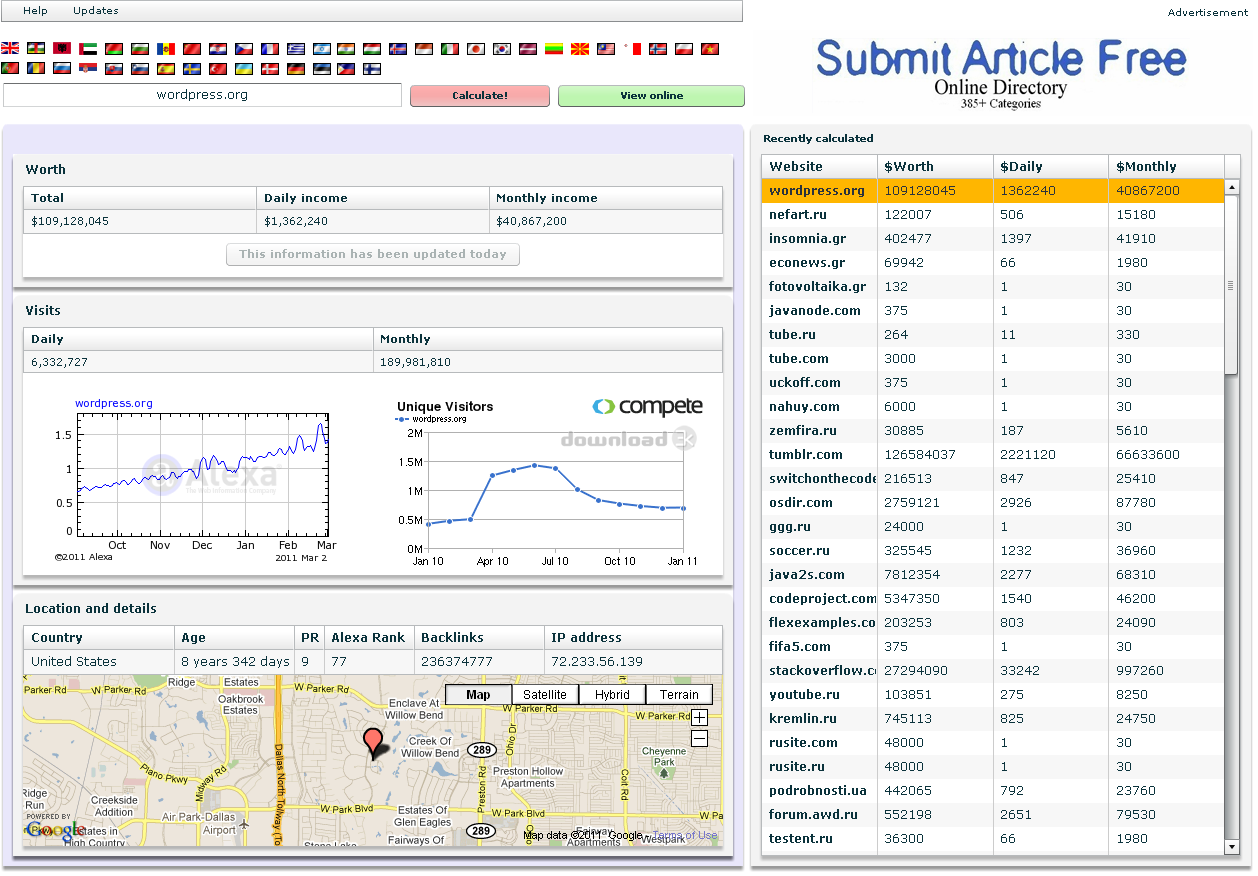The width and height of the screenshot is (1258, 876).
Task: Click the Calculate! button
Action: [480, 96]
